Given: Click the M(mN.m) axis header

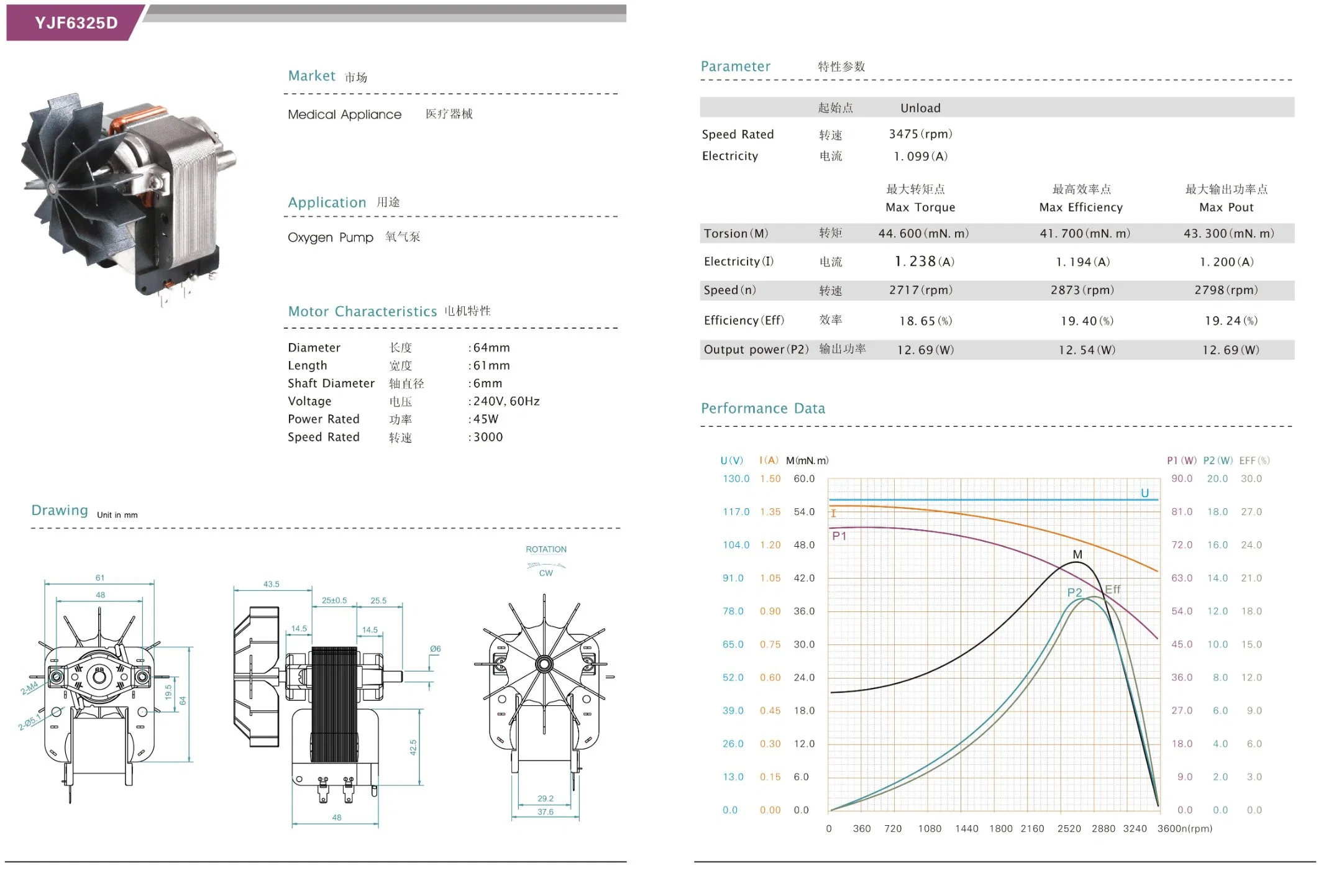Looking at the screenshot, I should click(x=807, y=460).
